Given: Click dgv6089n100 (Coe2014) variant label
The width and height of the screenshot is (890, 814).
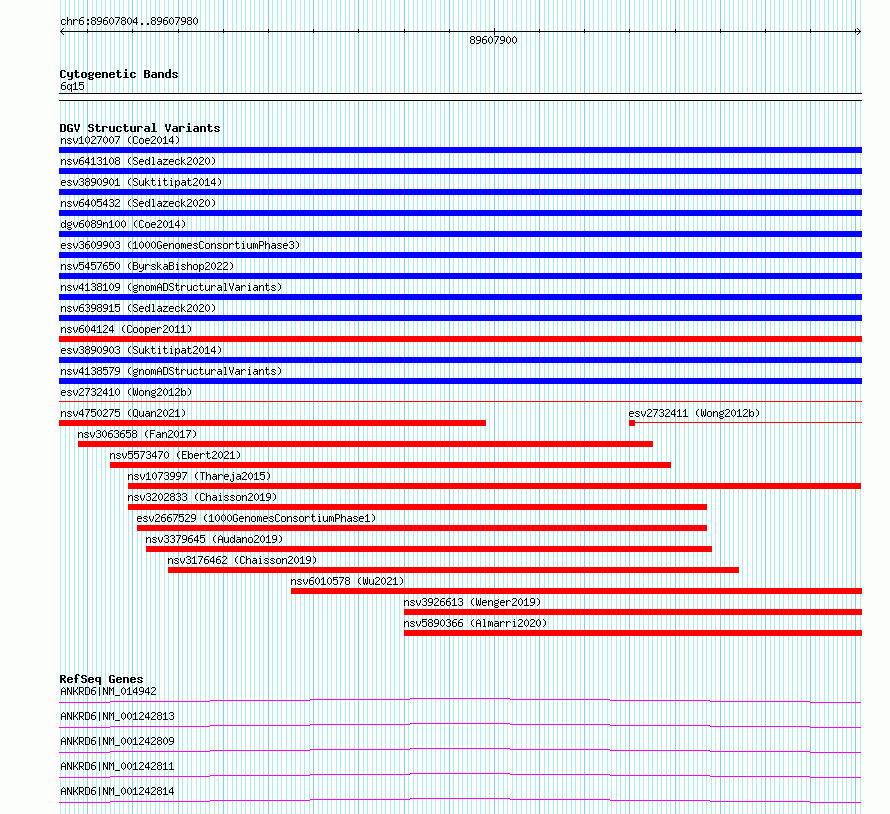Looking at the screenshot, I should pos(123,224).
